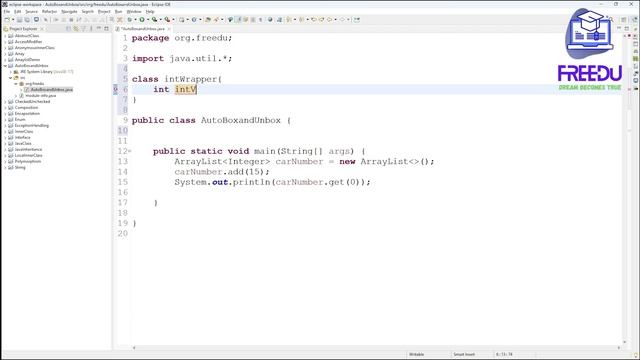Open the External Tools dropdown arrow
Image resolution: width=640 pixels, height=360 pixels.
(173, 20)
